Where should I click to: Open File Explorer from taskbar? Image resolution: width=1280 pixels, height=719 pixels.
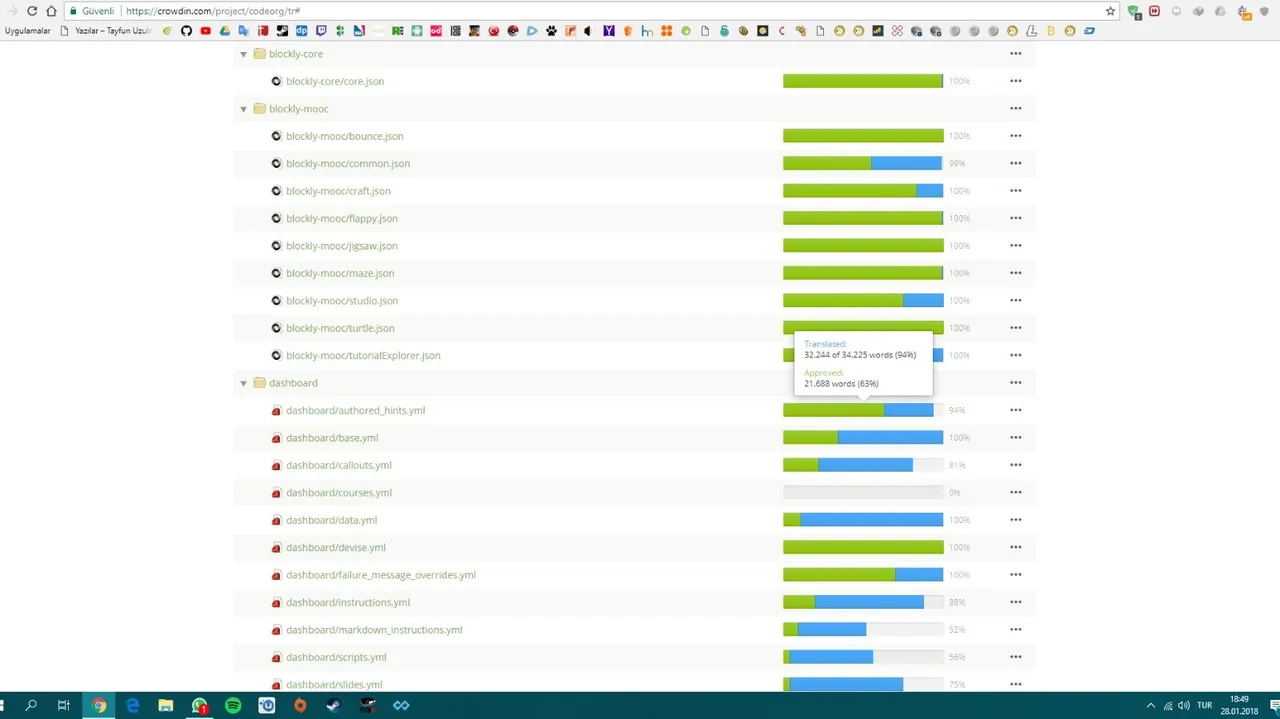point(166,705)
